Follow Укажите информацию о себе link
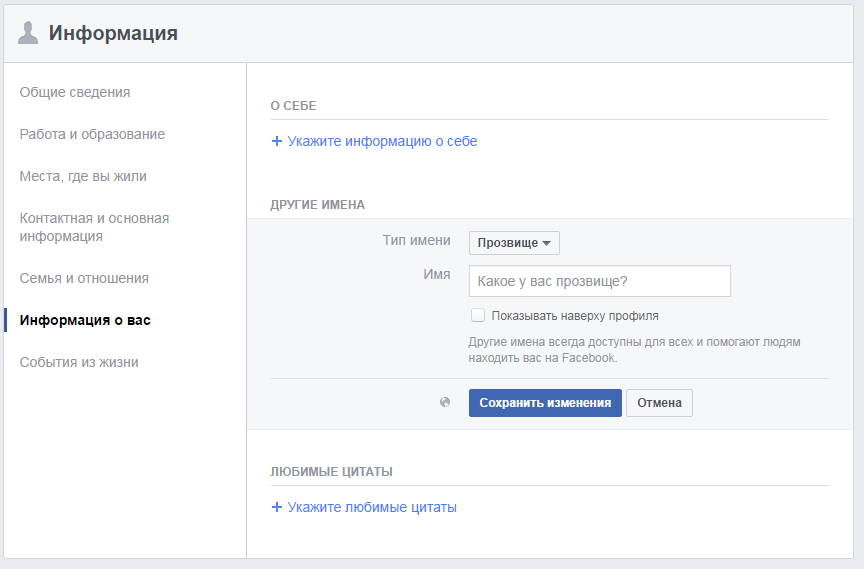Screen dimensions: 864x569 (x=382, y=142)
